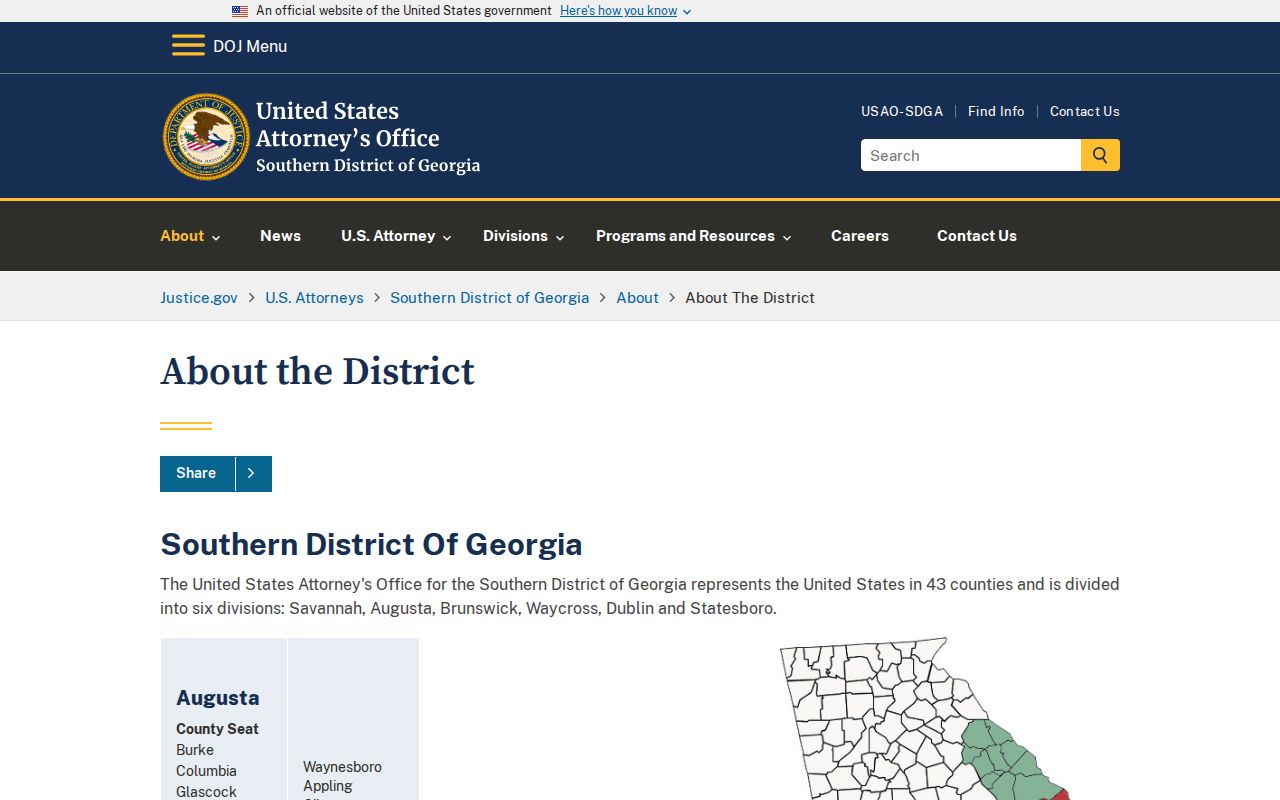Open share options arrow next to Share
The width and height of the screenshot is (1280, 800).
(x=252, y=473)
